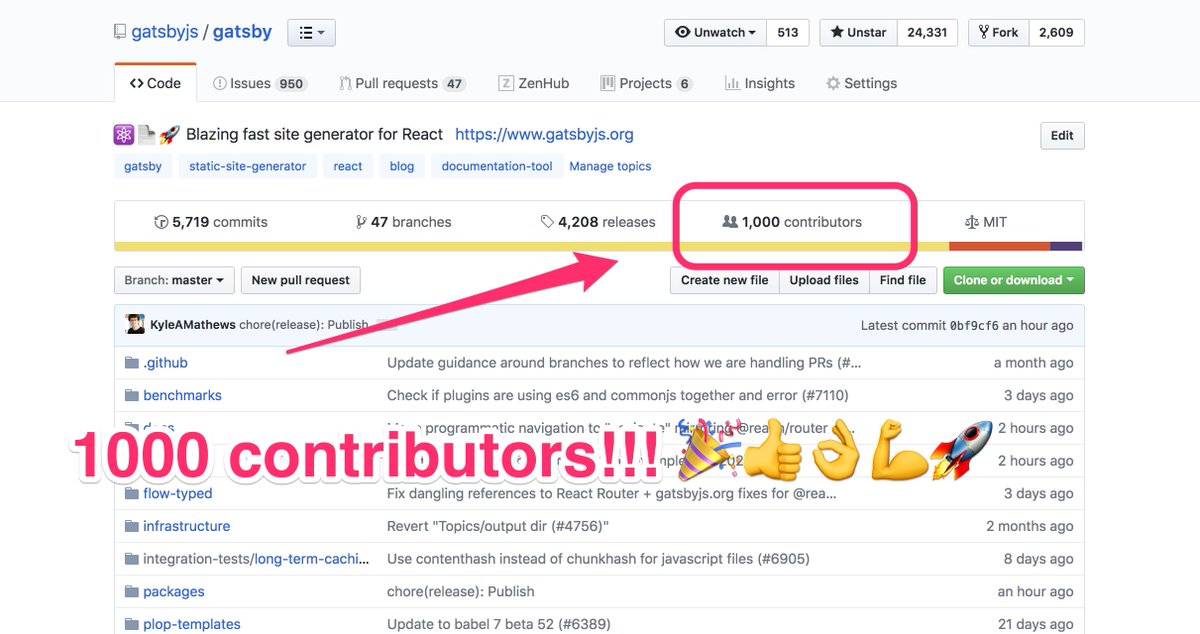Select the react topic tag
Screen dimensions: 1200x634
[x=348, y=166]
